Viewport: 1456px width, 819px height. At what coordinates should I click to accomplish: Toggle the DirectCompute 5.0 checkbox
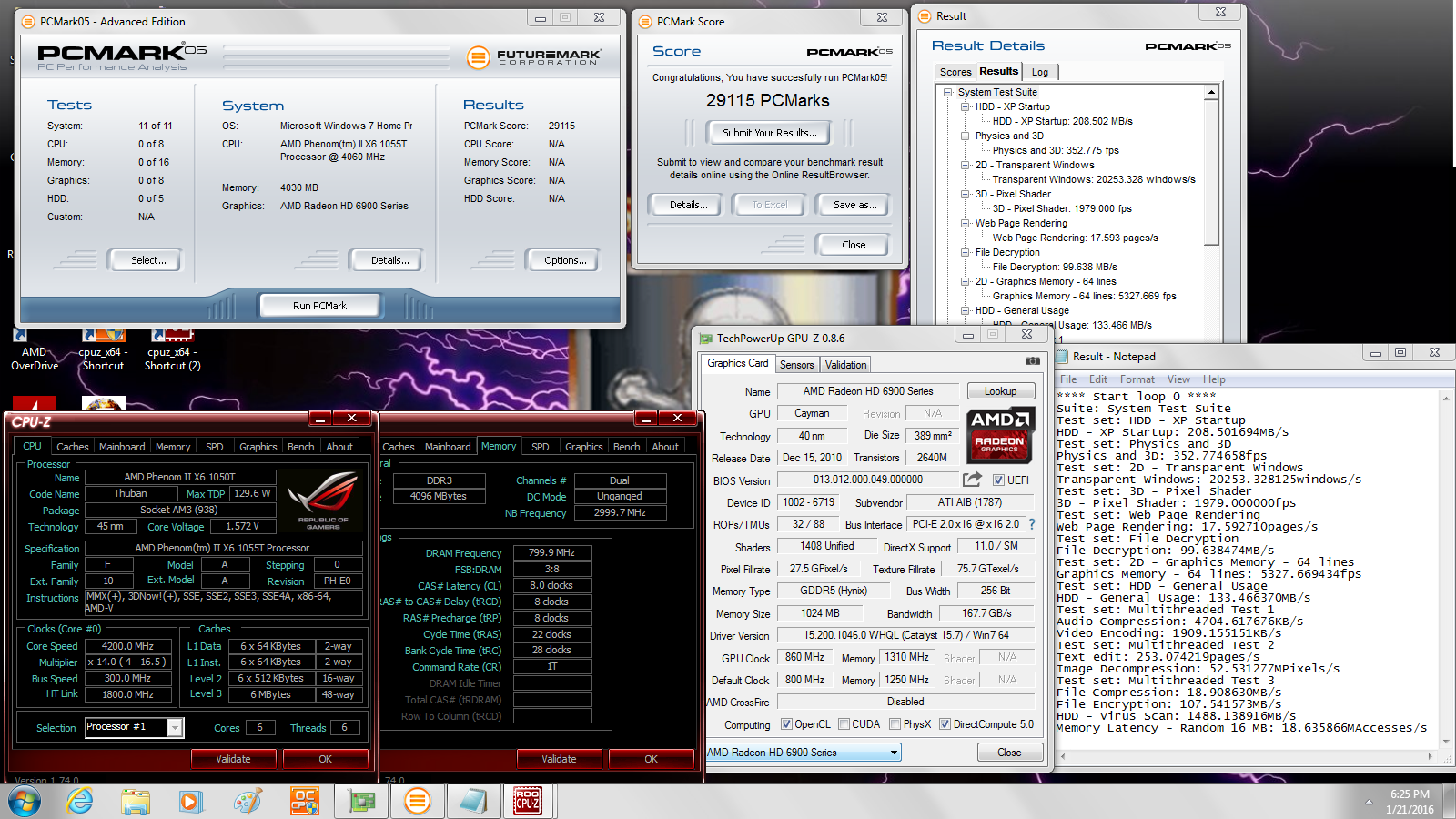pyautogui.click(x=945, y=724)
